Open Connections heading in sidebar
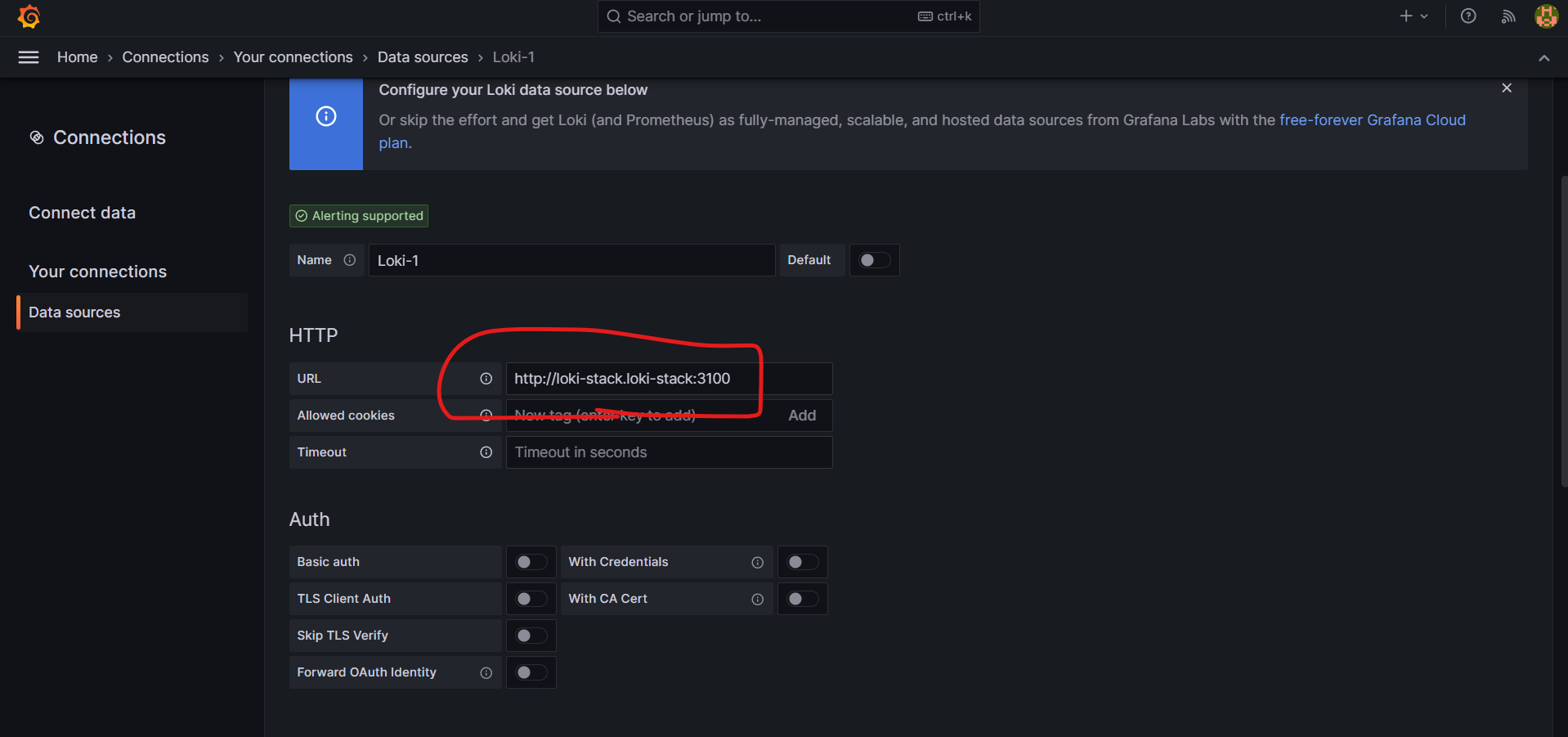 [x=110, y=137]
